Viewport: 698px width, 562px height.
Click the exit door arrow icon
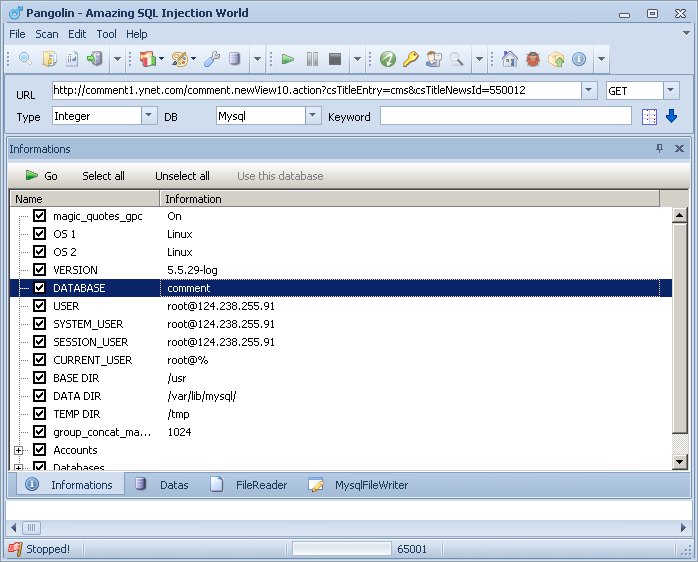point(95,59)
